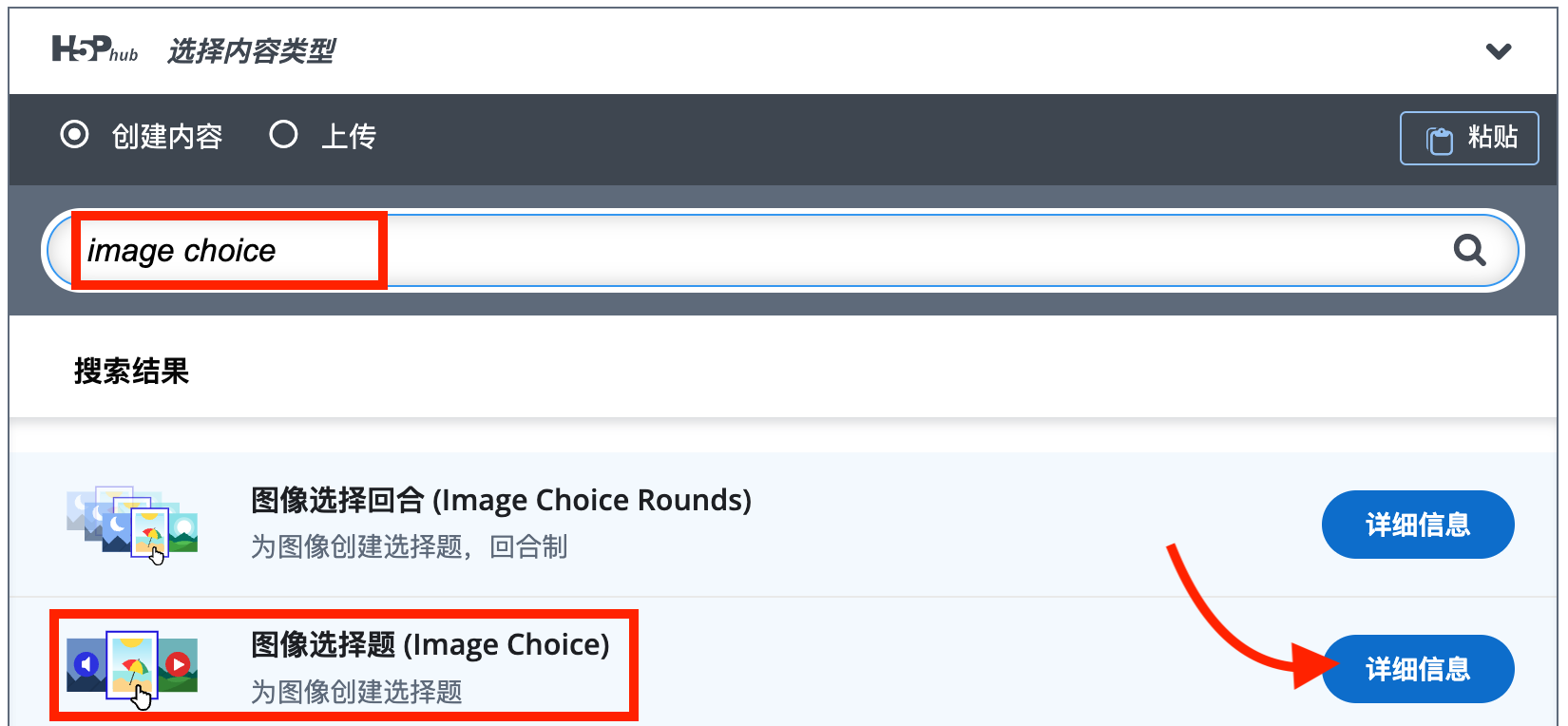Click the H5P hub logo
Screen dimensions: 1568x726
94,49
